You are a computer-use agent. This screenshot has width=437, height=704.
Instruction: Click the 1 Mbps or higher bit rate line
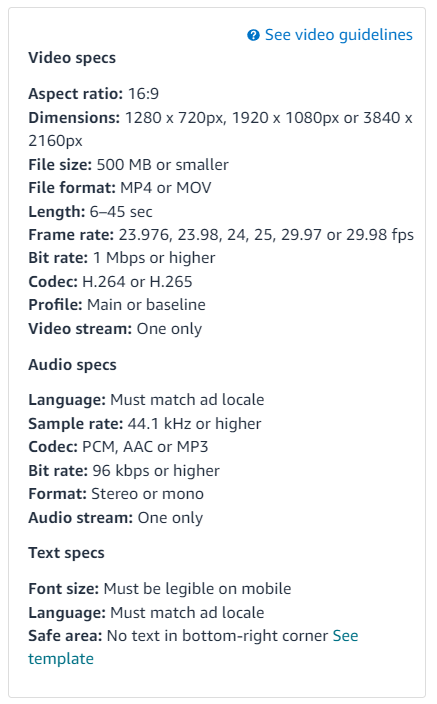click(122, 258)
